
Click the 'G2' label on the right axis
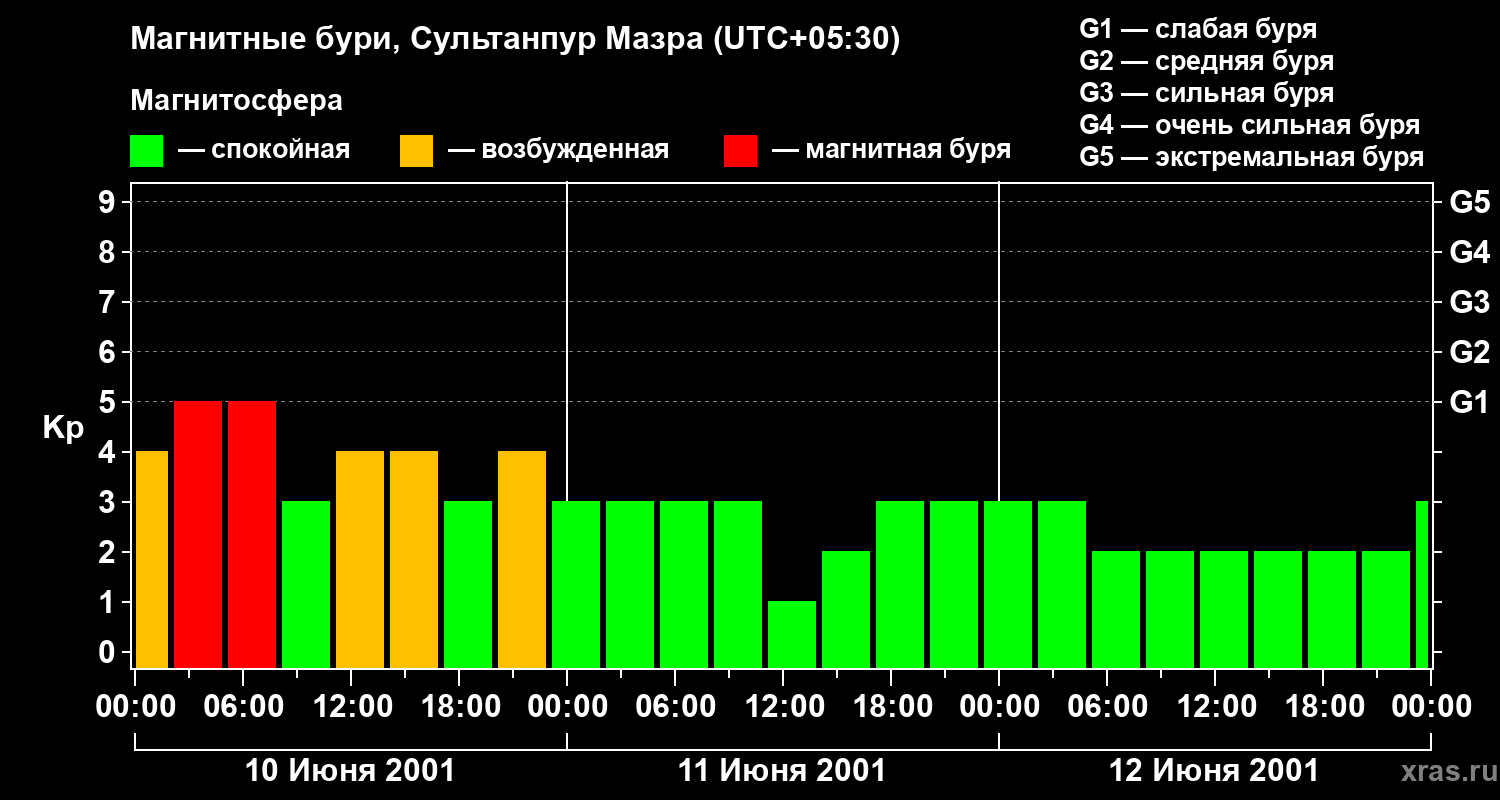[1469, 352]
